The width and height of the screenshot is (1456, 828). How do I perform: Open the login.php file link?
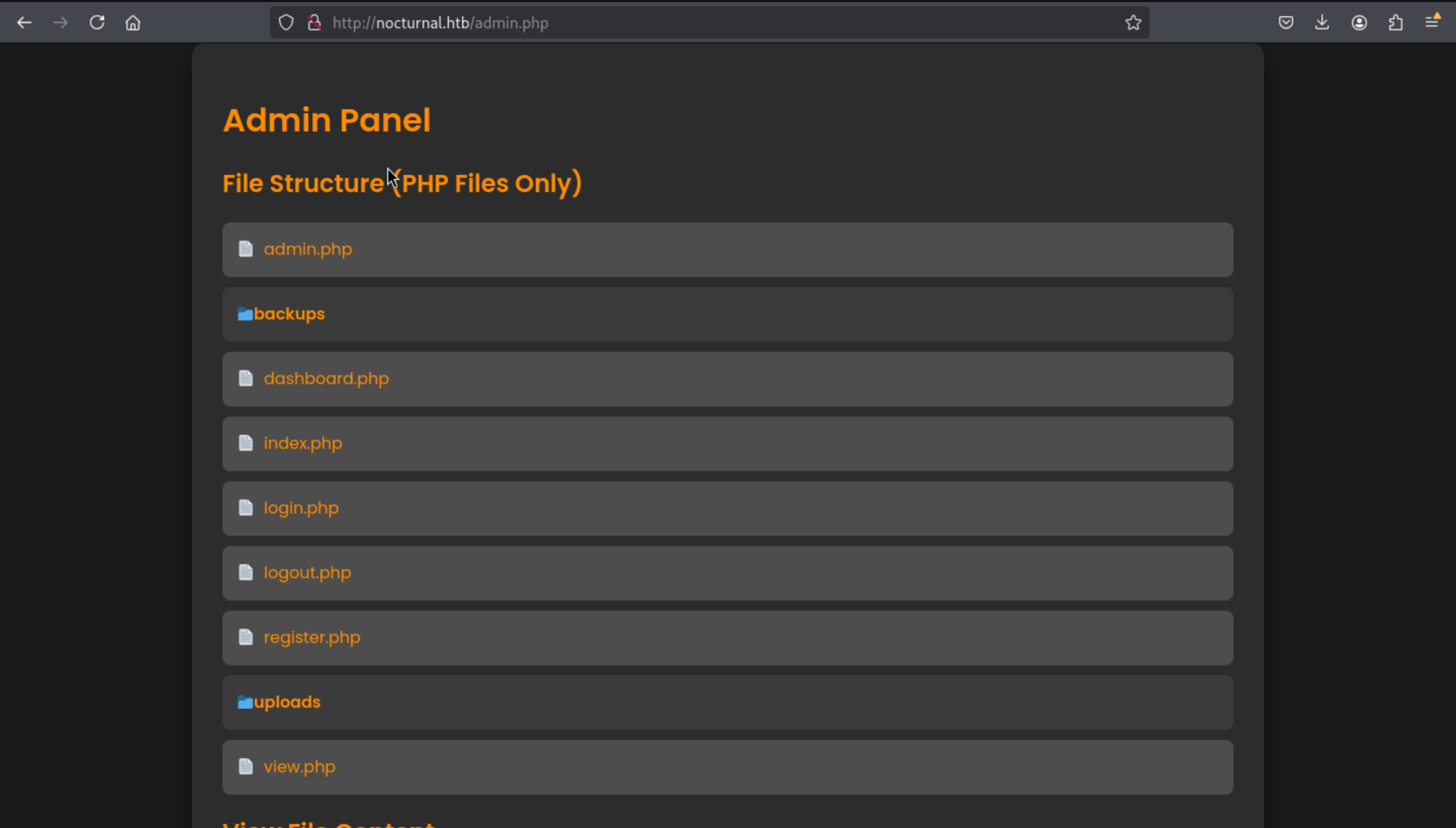[301, 508]
